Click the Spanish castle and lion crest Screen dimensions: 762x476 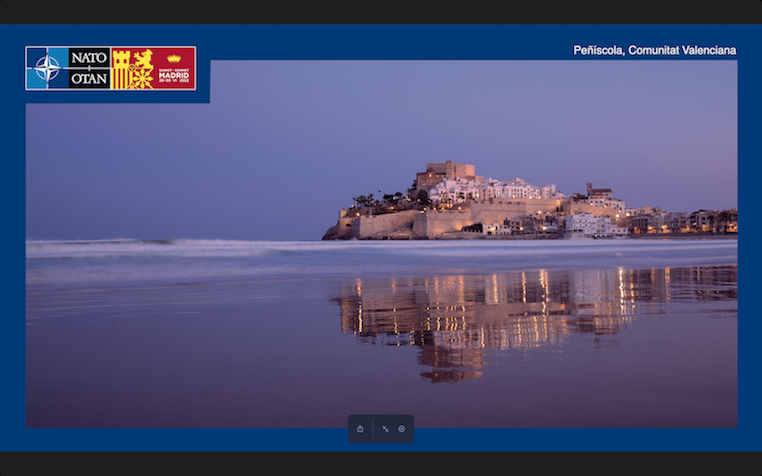[x=132, y=68]
